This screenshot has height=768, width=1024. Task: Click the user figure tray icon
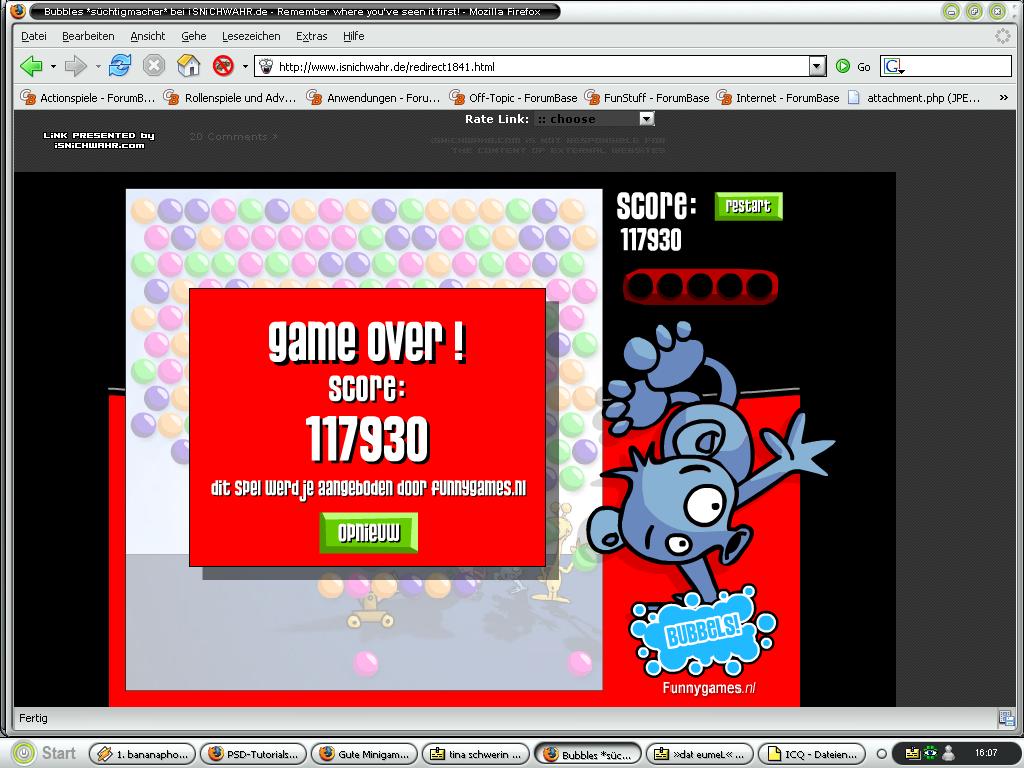click(x=949, y=753)
